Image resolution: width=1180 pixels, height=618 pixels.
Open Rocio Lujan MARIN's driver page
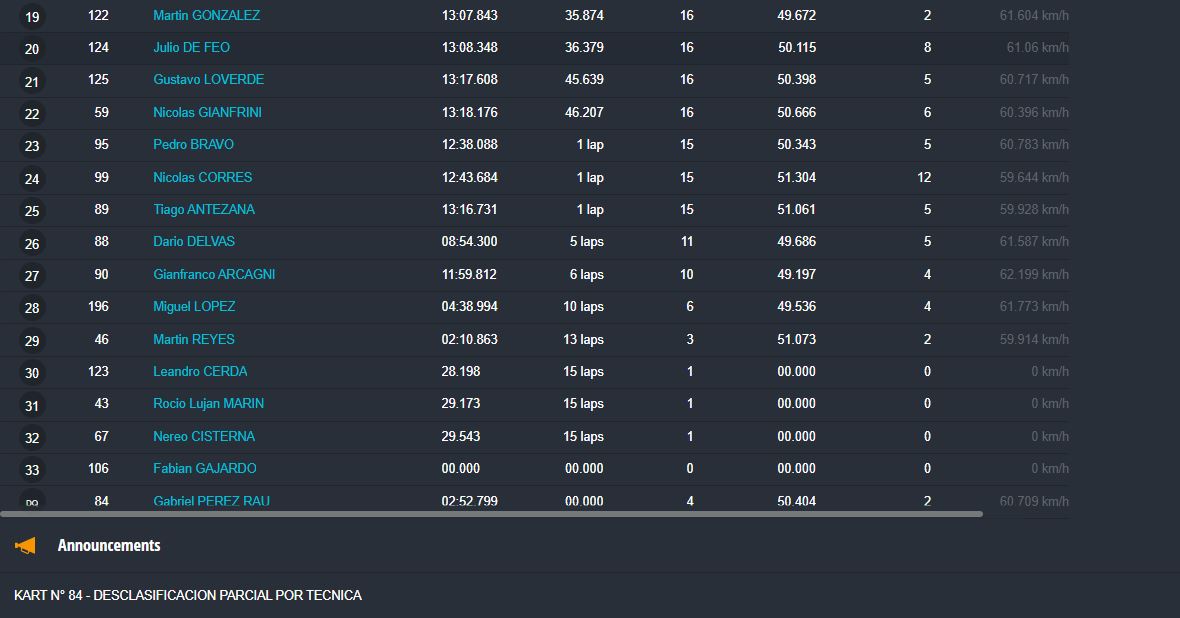pos(208,404)
